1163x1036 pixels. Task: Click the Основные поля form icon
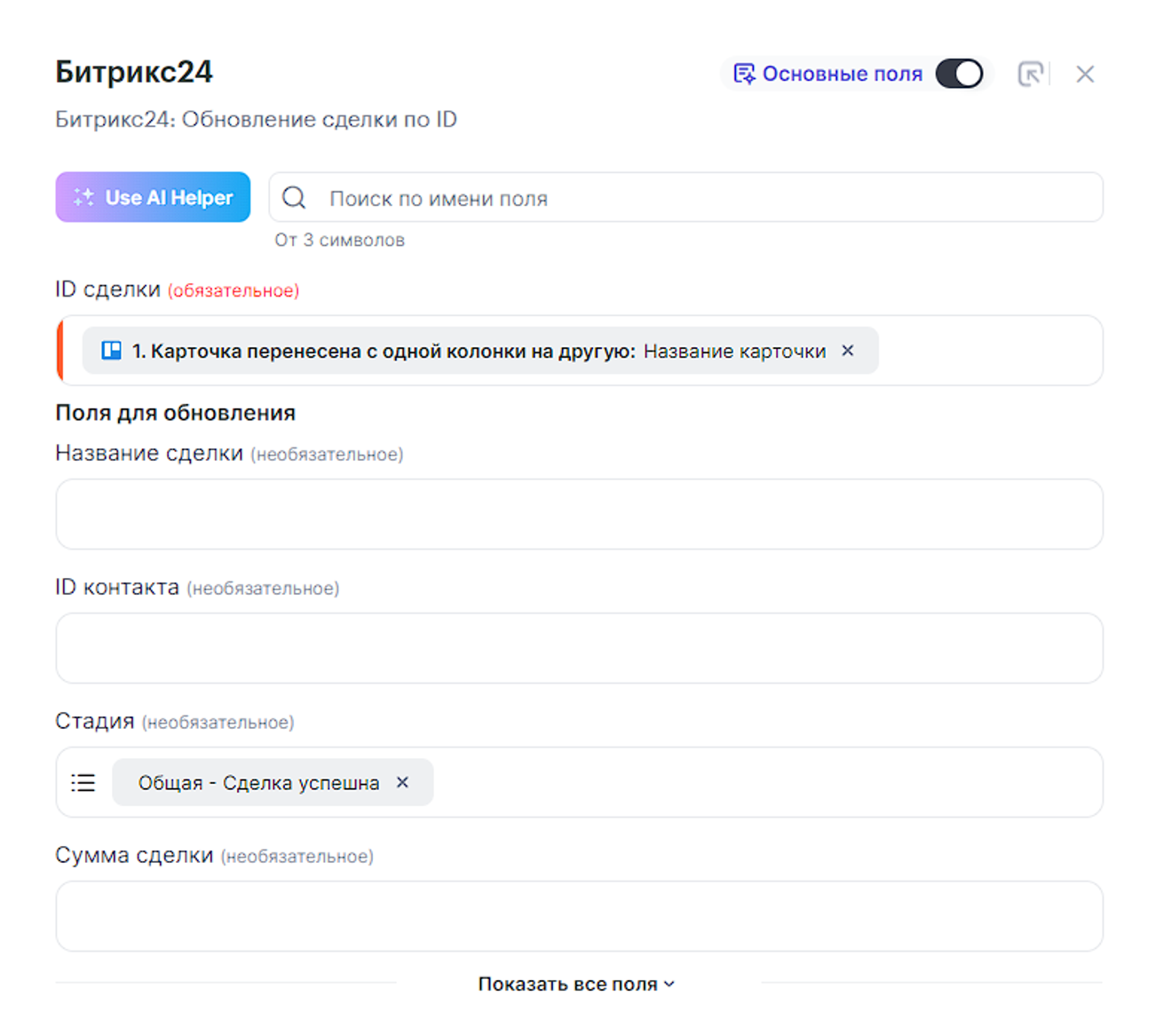coord(743,74)
